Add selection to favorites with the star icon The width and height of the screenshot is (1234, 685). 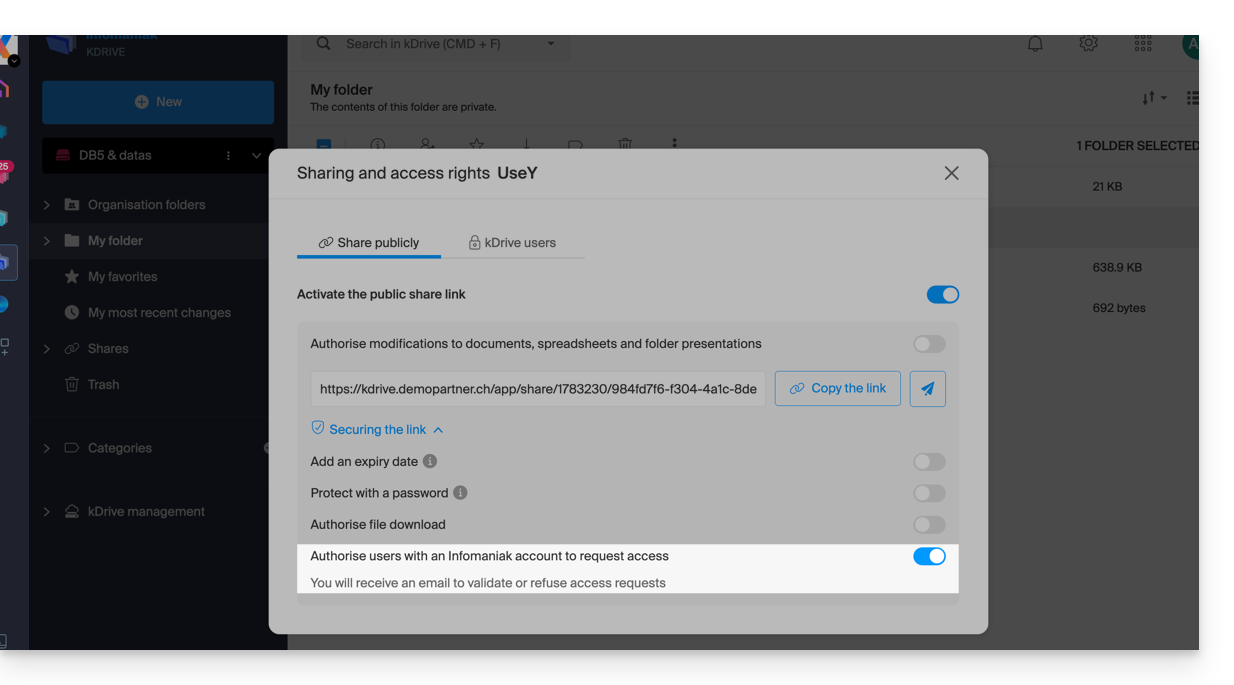[x=477, y=145]
